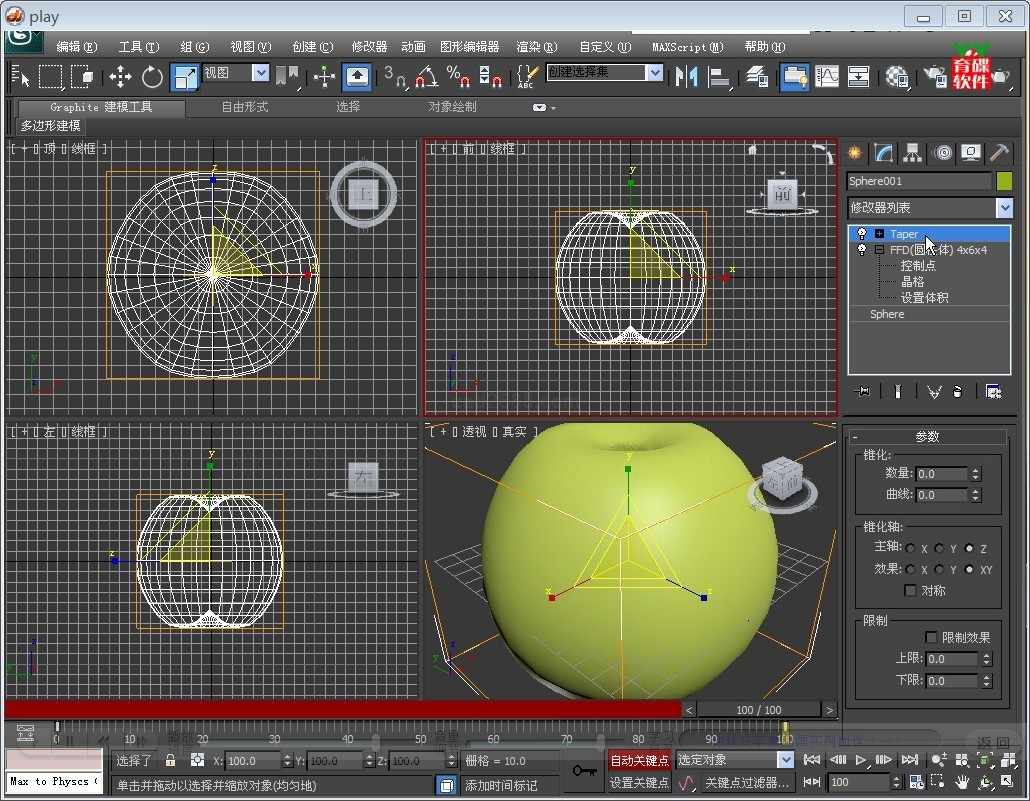Toggle the Taper modifier lightbulb visibility

point(862,234)
